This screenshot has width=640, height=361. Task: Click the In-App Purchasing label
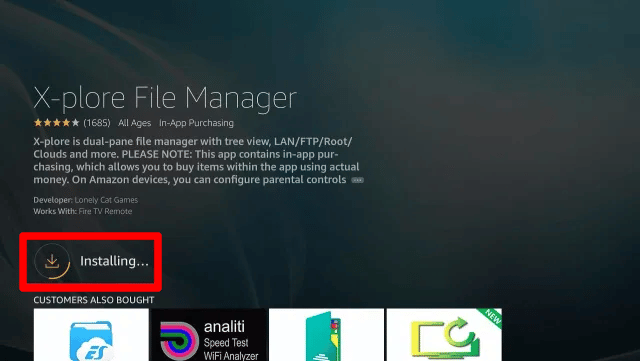pyautogui.click(x=196, y=123)
